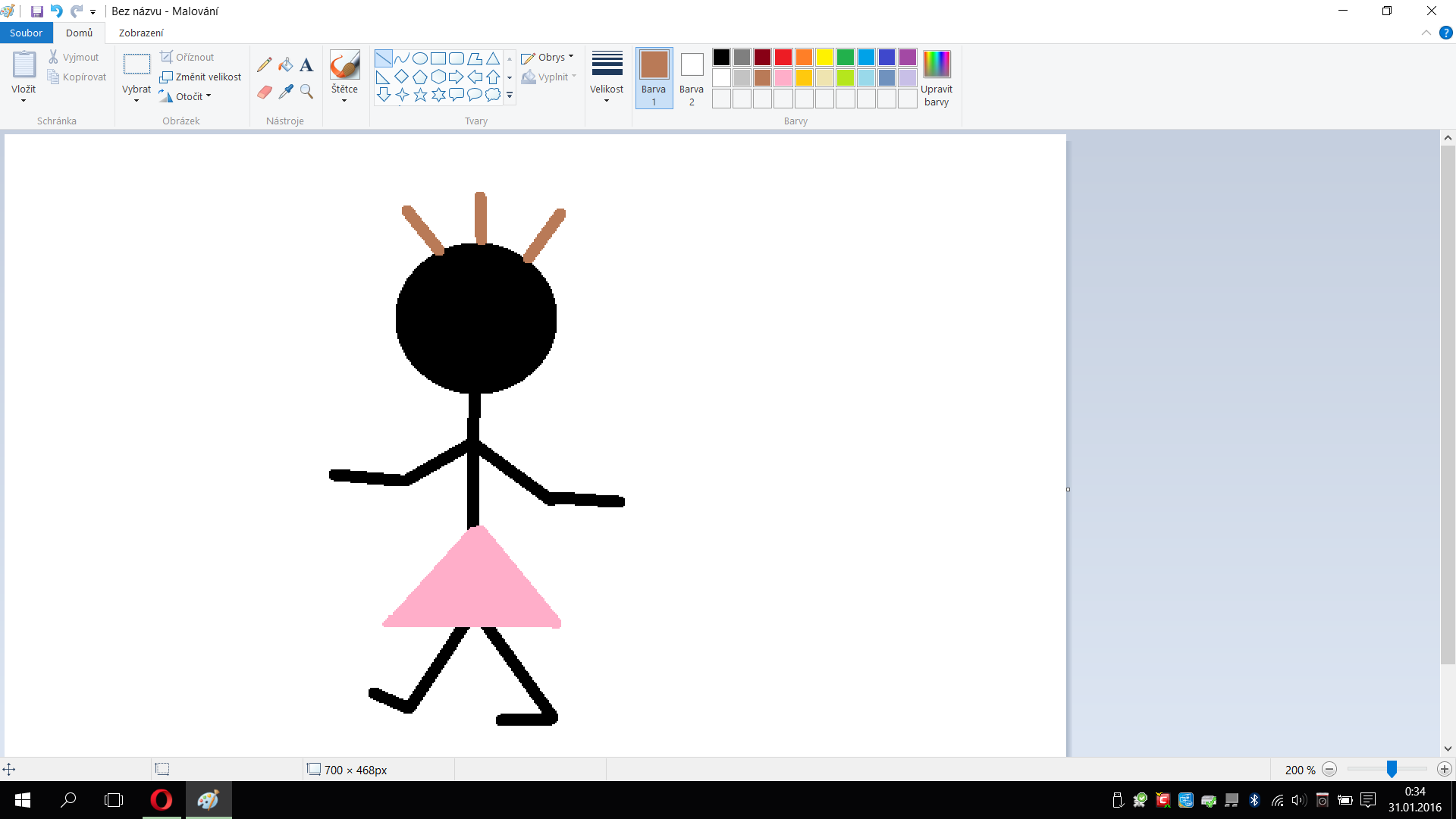Pick the pink color swatch
Screen dimensions: 1456x819
pyautogui.click(x=783, y=77)
